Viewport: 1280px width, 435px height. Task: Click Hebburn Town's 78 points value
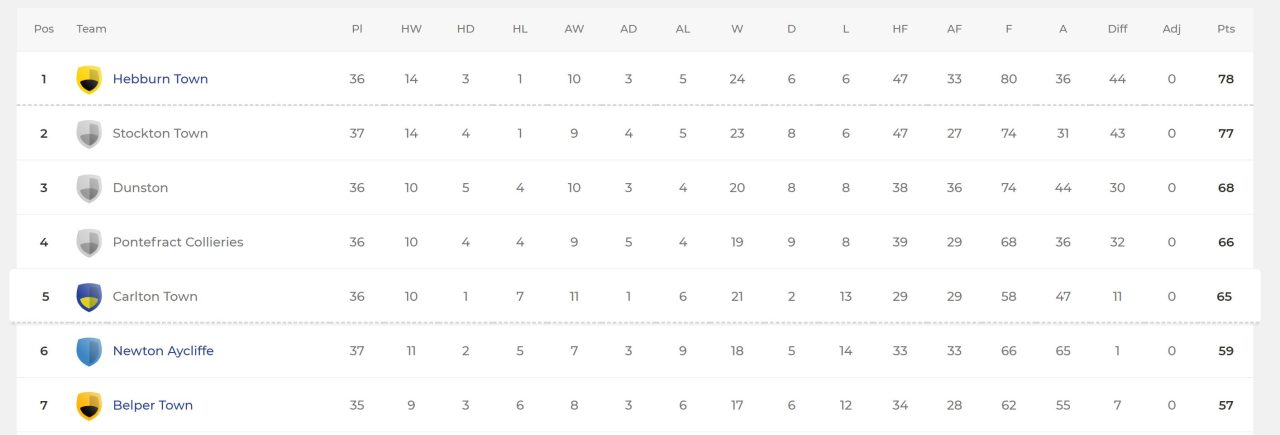click(1226, 79)
